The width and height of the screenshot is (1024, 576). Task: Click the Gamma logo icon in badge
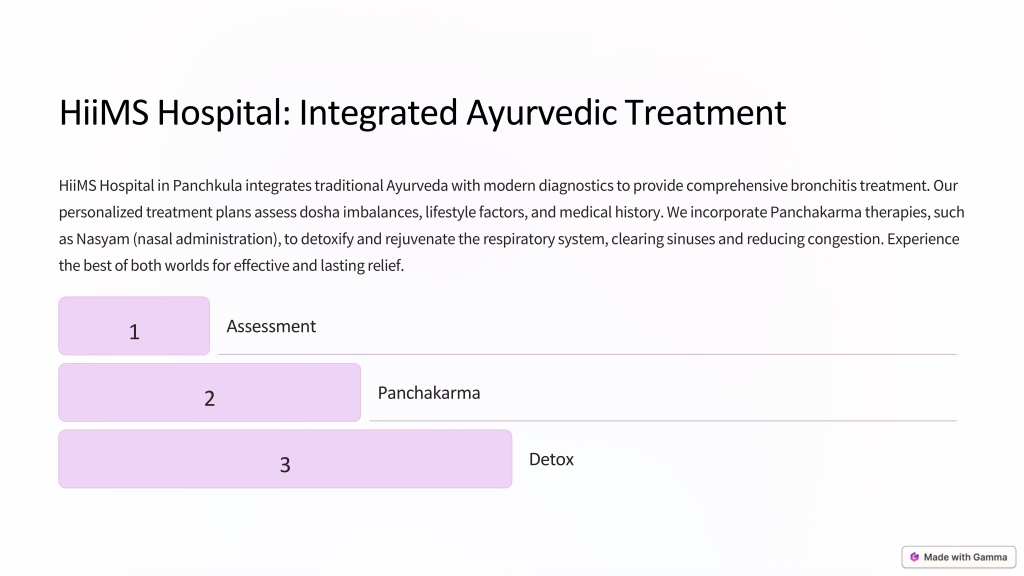point(914,557)
